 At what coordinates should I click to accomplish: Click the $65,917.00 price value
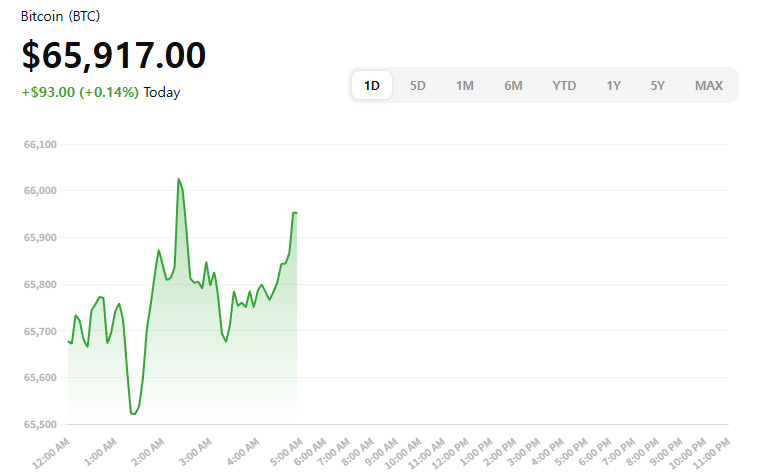pyautogui.click(x=114, y=55)
